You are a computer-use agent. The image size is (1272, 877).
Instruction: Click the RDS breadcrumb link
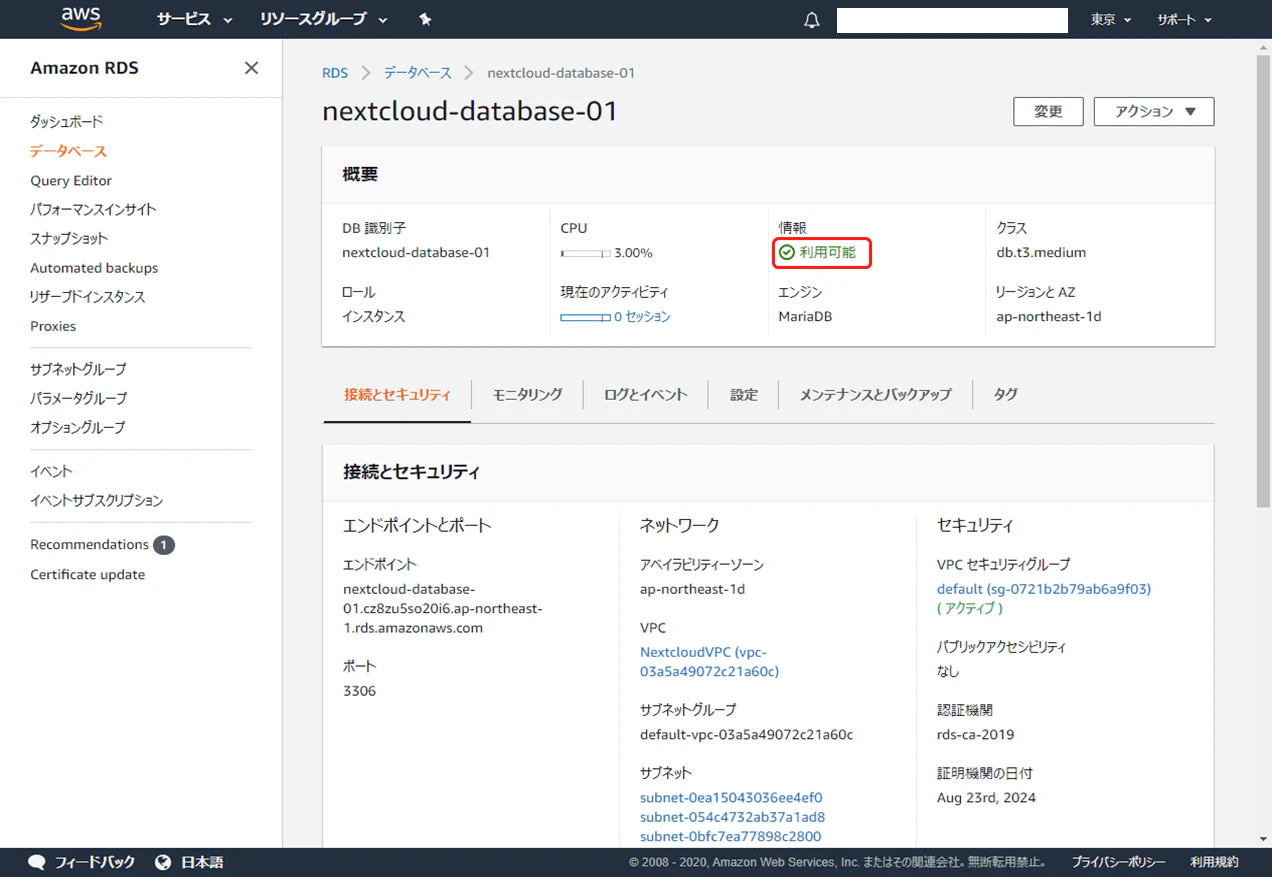pos(335,73)
